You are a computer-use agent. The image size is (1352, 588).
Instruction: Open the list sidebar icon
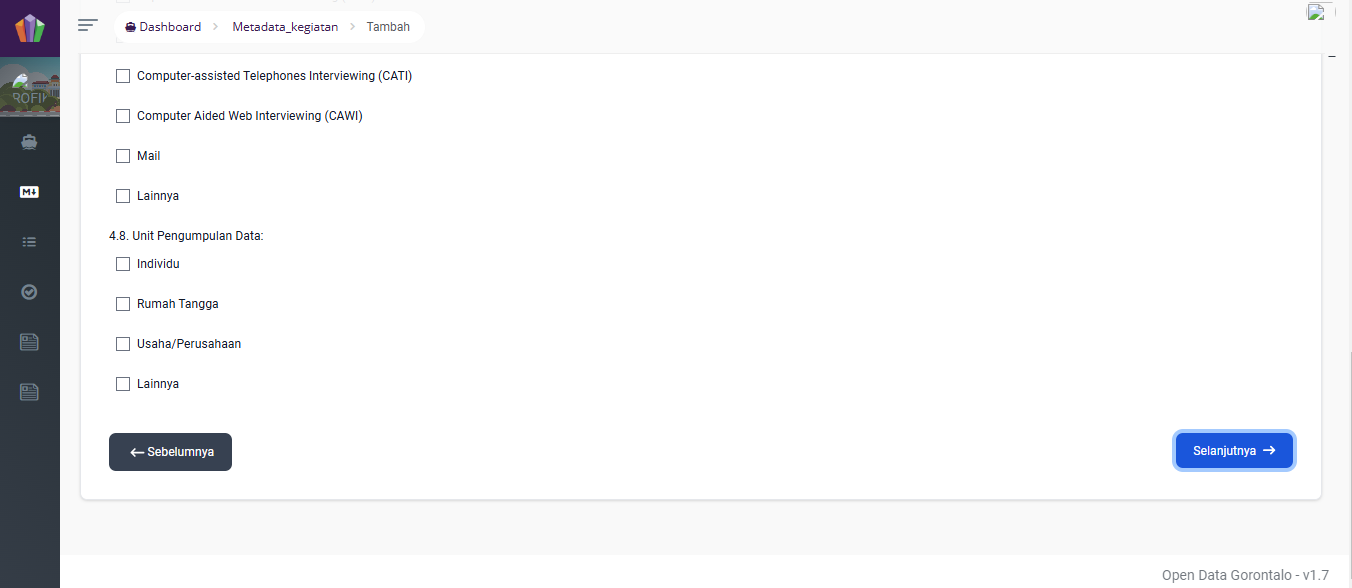tap(29, 242)
